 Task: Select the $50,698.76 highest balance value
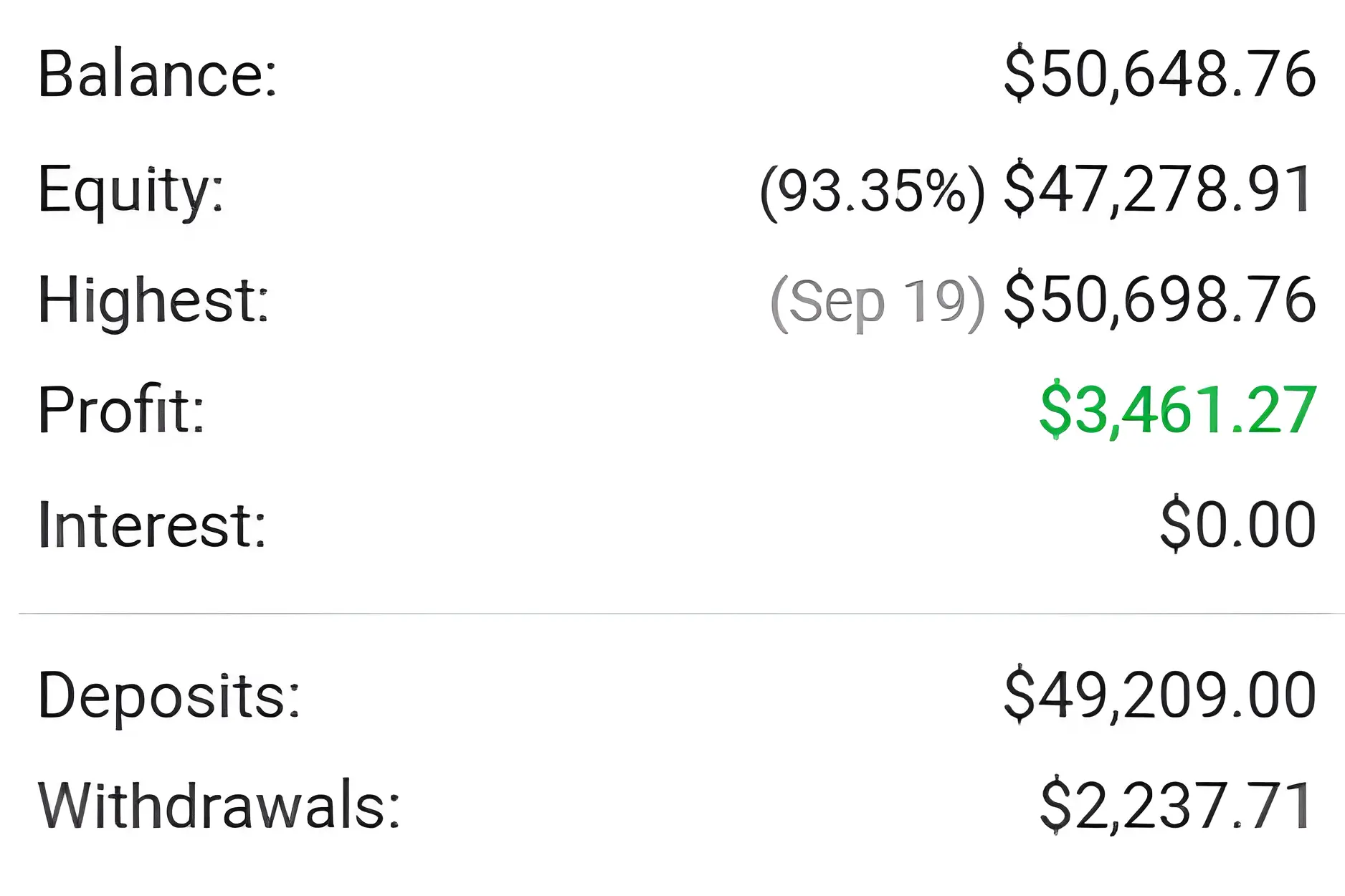click(1159, 300)
